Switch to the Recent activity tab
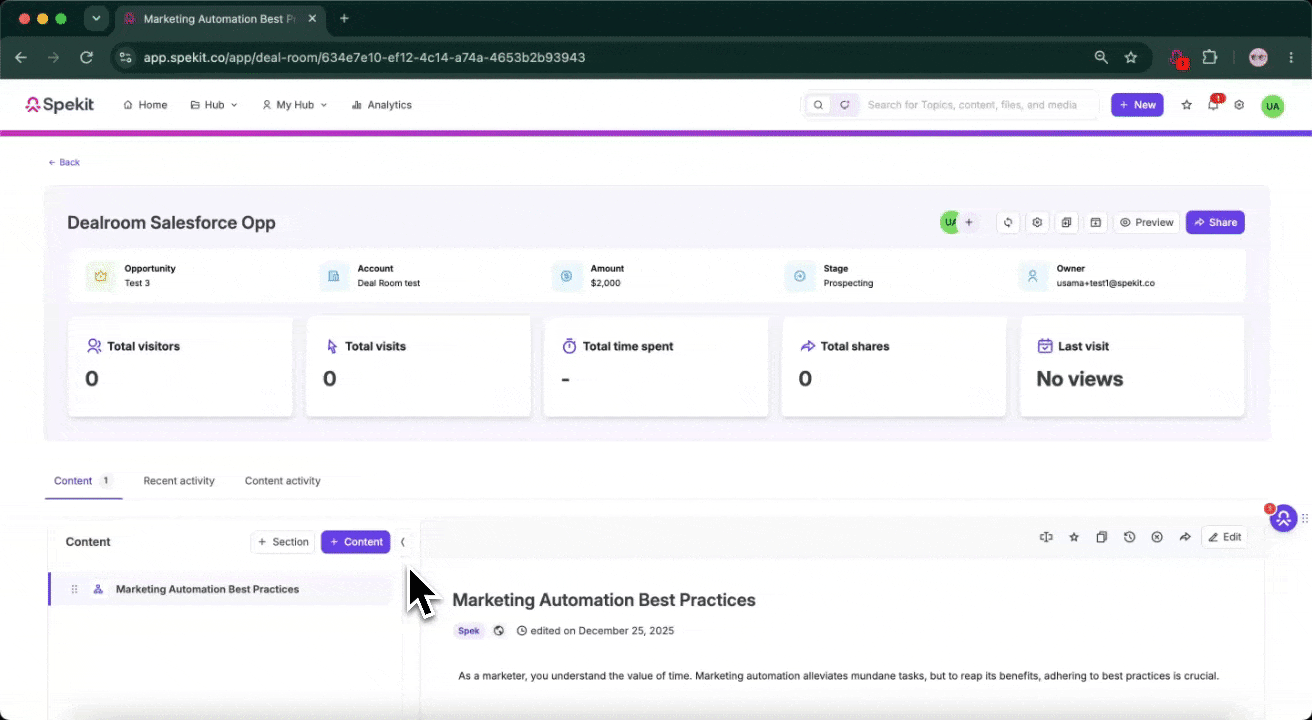This screenshot has height=720, width=1312. click(x=179, y=481)
